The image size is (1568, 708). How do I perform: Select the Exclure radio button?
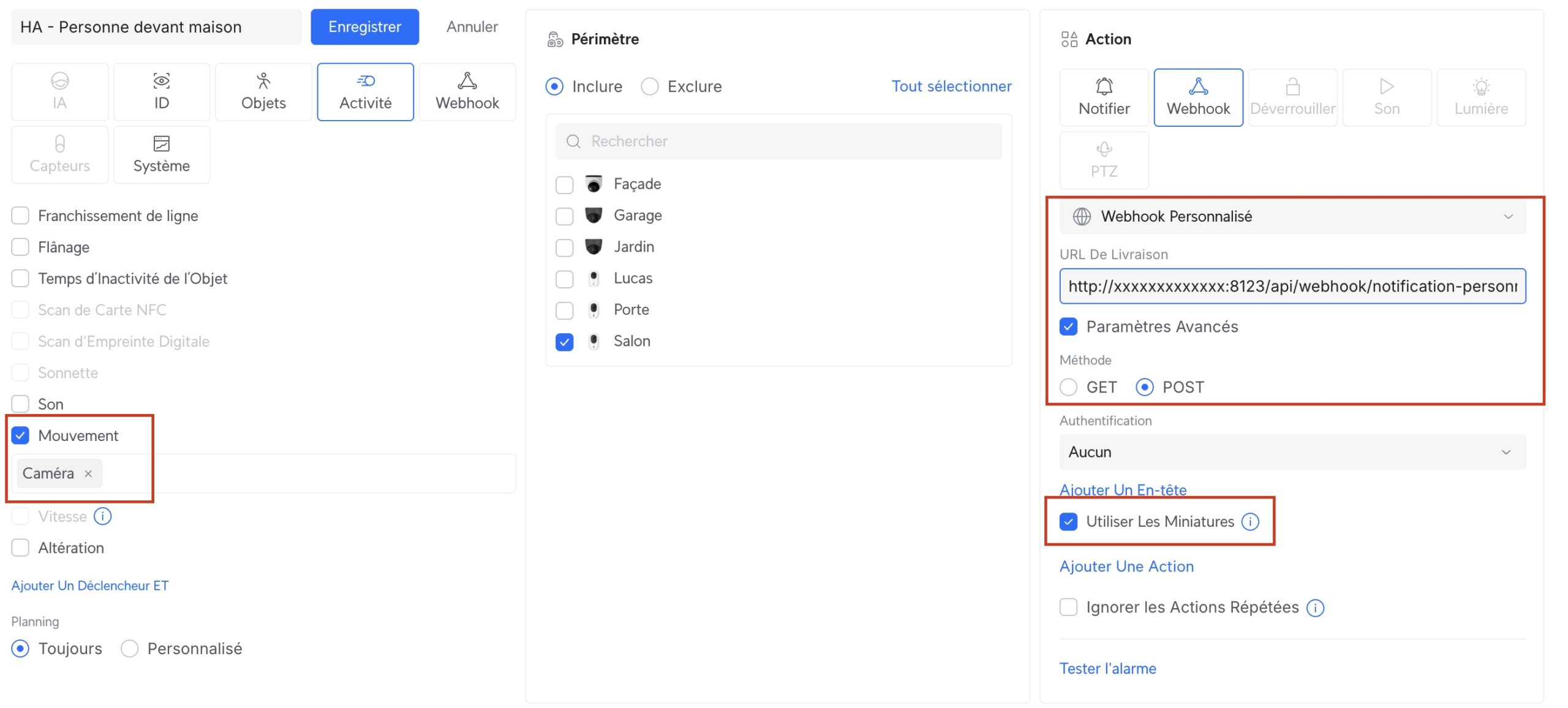(650, 86)
